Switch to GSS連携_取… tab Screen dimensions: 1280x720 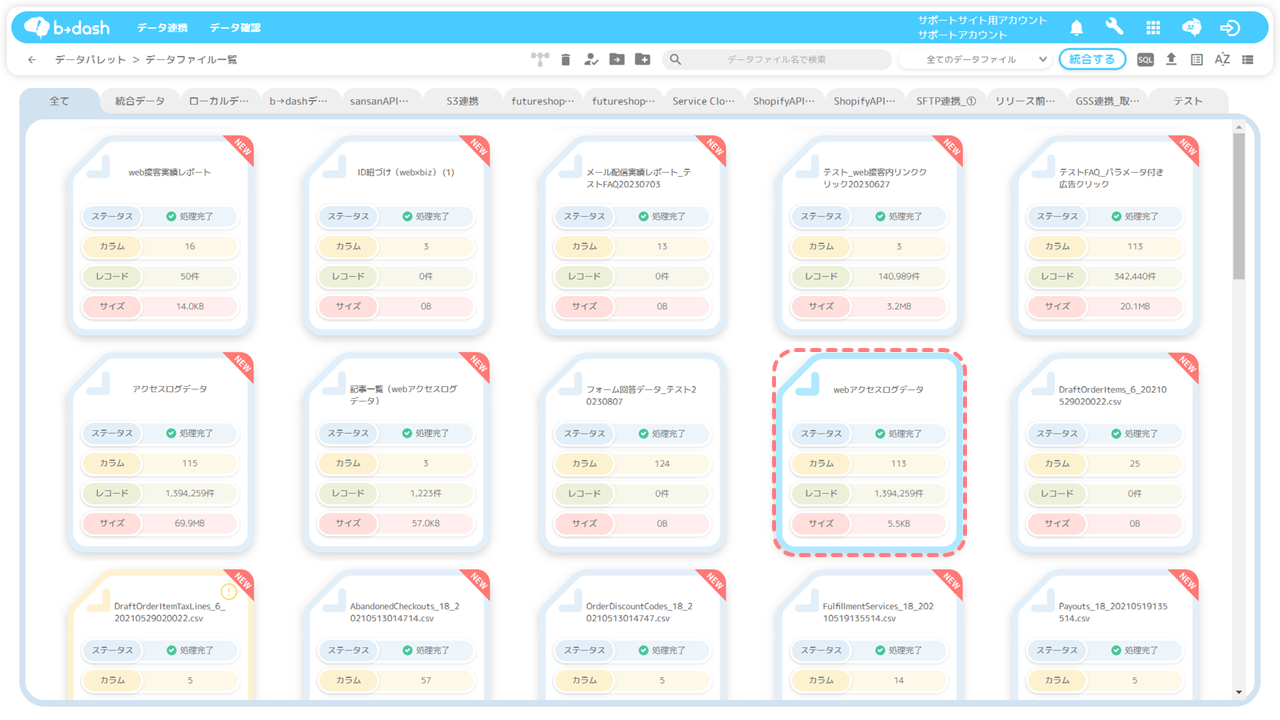pyautogui.click(x=1107, y=101)
